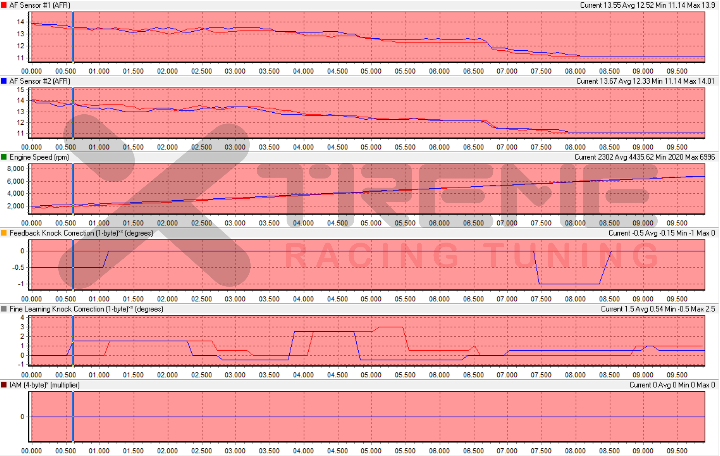
Task: Click the blue AF Sensor #2 color swatch
Action: 4,81
